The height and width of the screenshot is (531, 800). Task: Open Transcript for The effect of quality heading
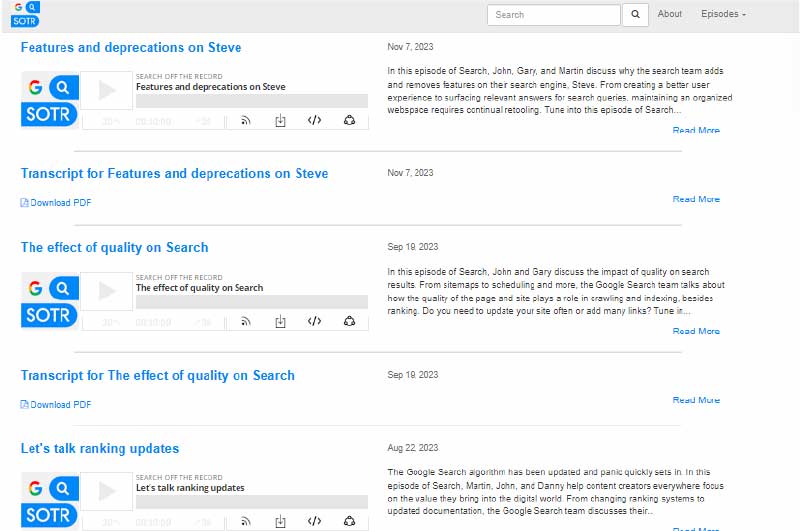tap(158, 375)
